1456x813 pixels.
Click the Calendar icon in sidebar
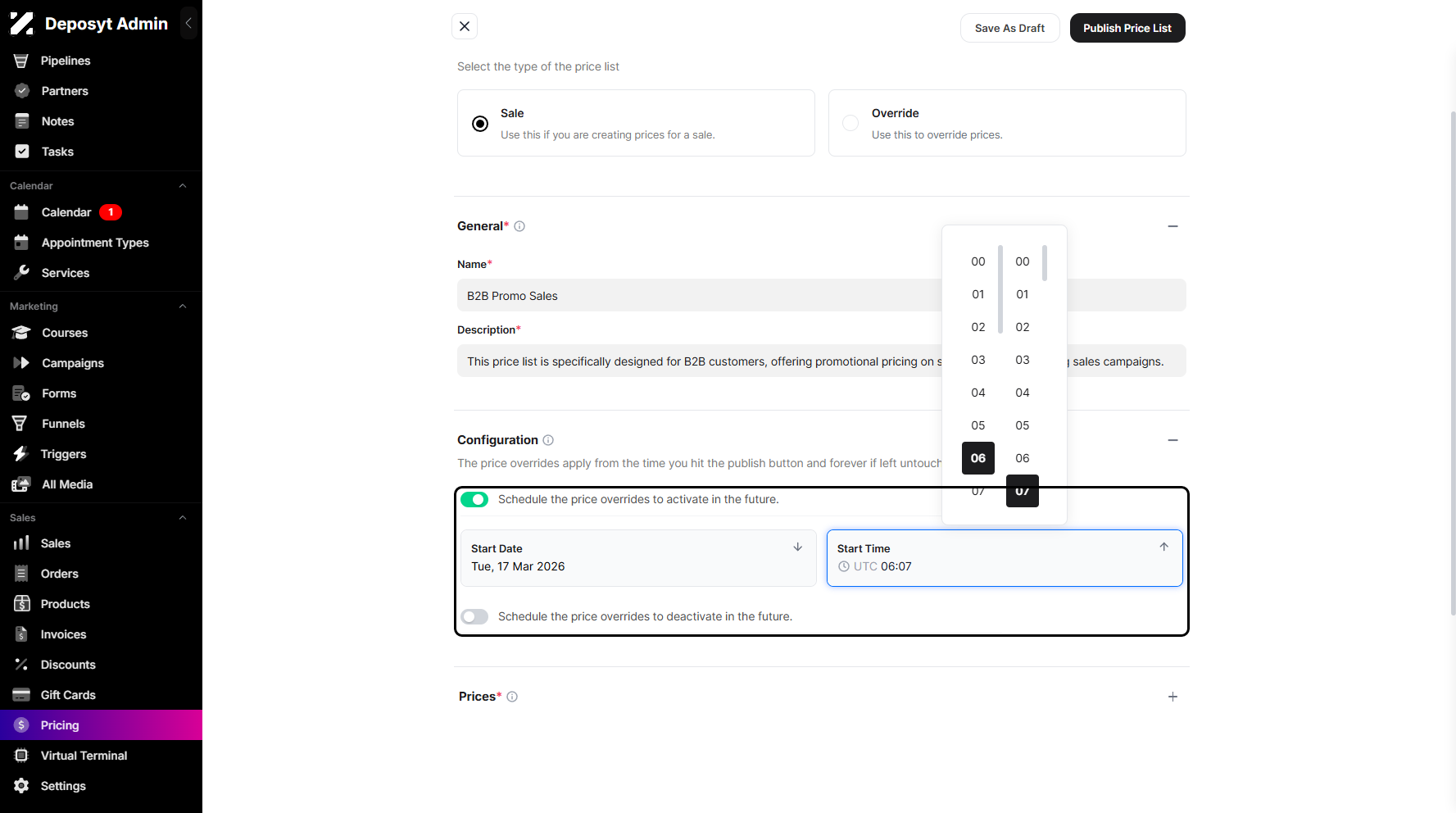click(x=22, y=212)
